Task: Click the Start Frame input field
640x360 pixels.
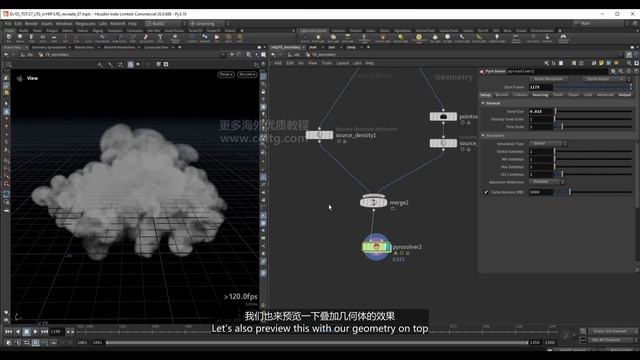Action: [541, 87]
